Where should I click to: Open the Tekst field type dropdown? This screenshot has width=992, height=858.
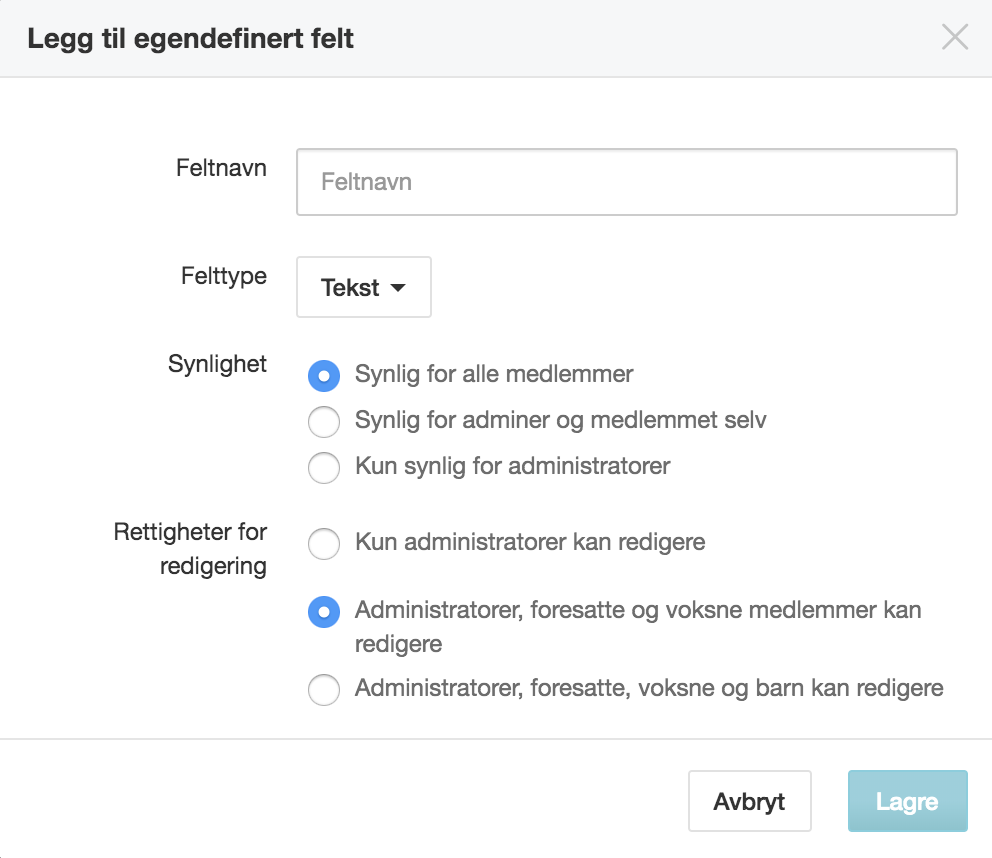point(364,287)
